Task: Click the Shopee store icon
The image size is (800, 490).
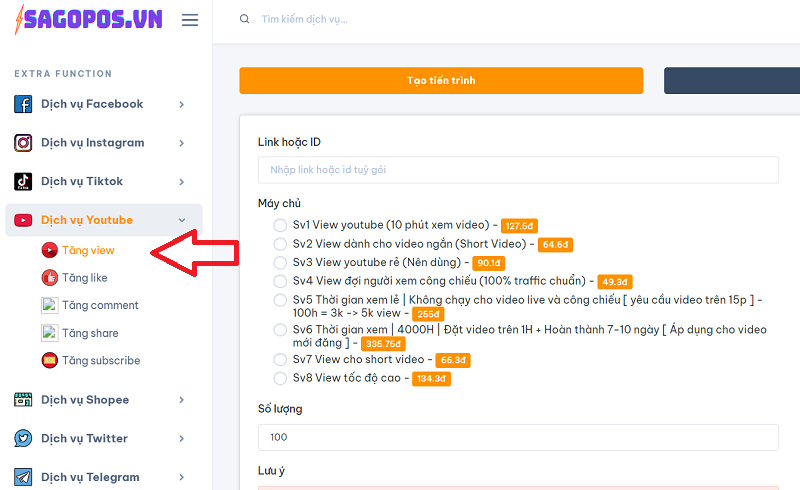Action: pos(23,400)
